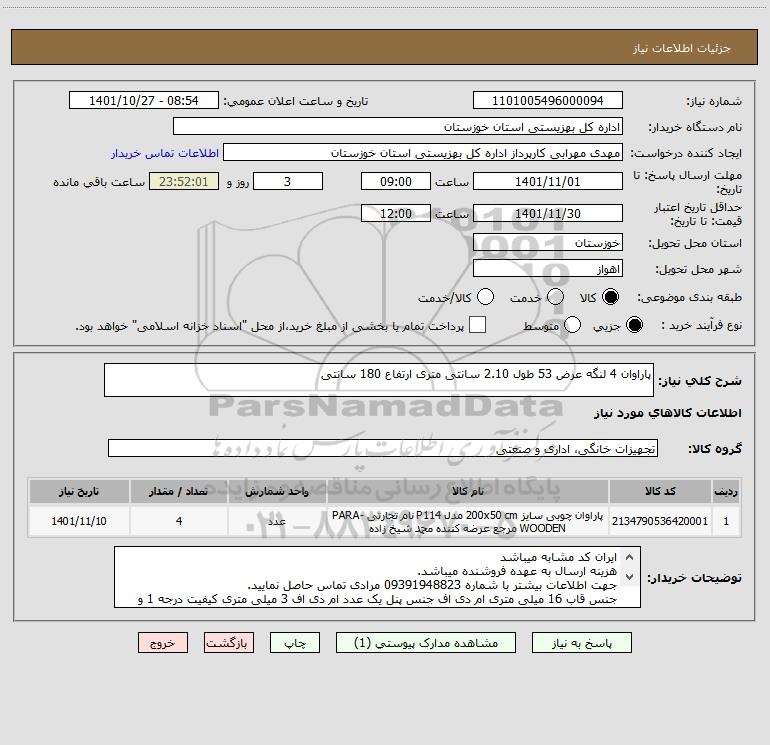Click the delivery province field خوزستان

(x=548, y=243)
